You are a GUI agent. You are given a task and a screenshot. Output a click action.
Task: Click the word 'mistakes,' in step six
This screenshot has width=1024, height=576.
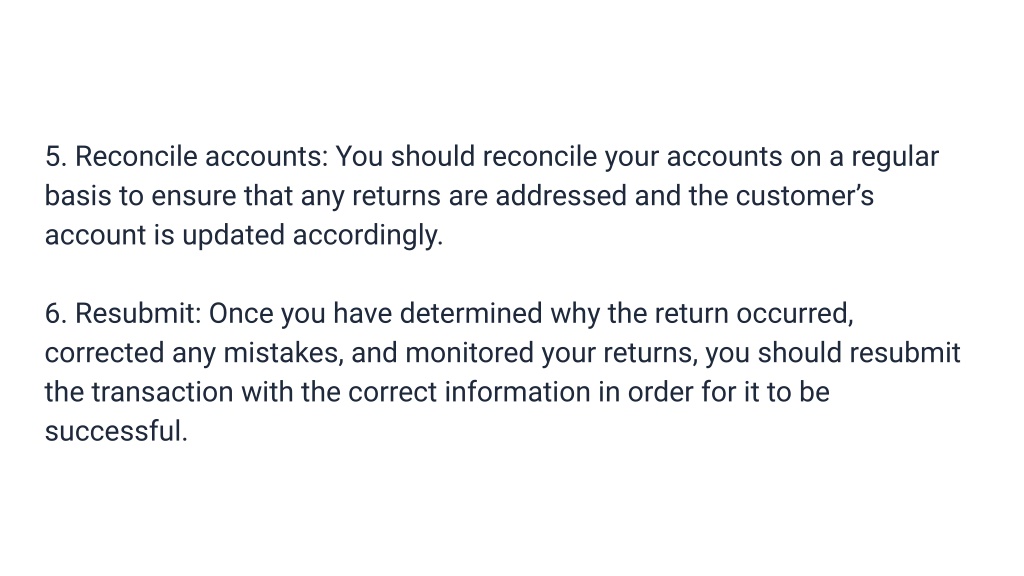click(x=283, y=353)
